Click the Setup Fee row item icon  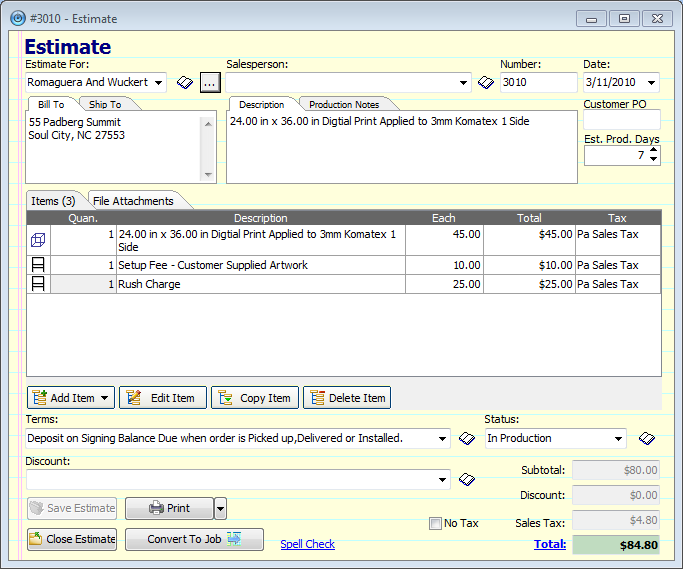click(39, 265)
